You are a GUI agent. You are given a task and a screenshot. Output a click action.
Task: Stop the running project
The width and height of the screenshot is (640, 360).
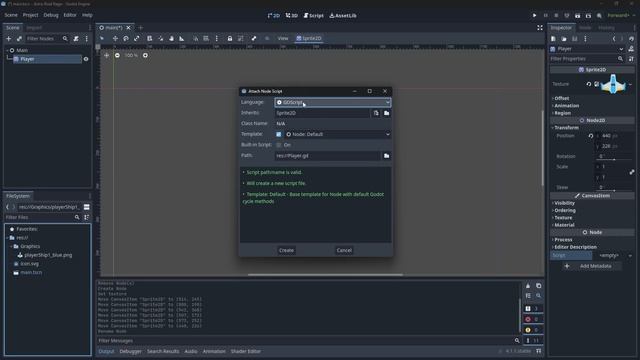(556, 16)
